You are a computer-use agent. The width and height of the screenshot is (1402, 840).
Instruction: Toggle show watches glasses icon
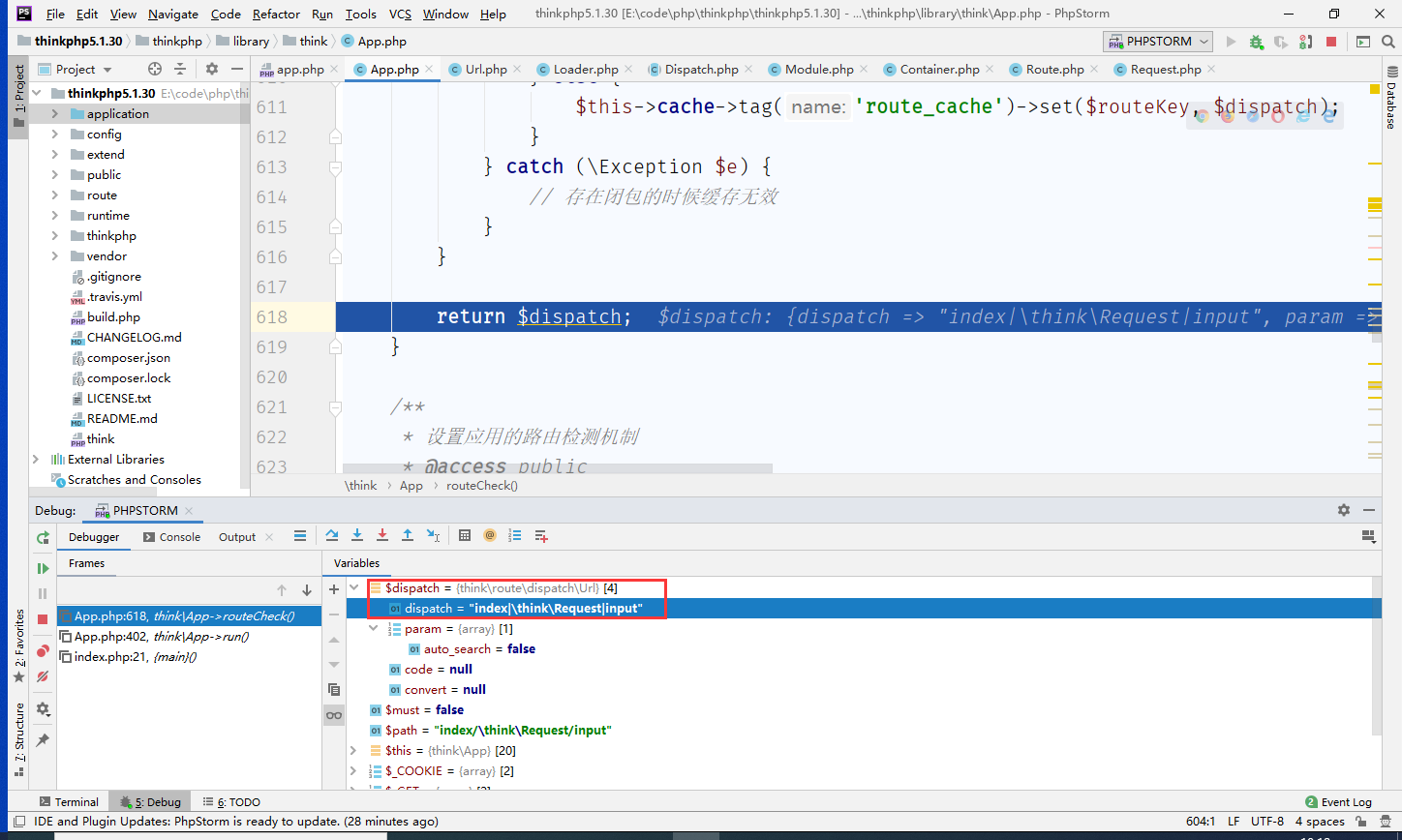334,715
